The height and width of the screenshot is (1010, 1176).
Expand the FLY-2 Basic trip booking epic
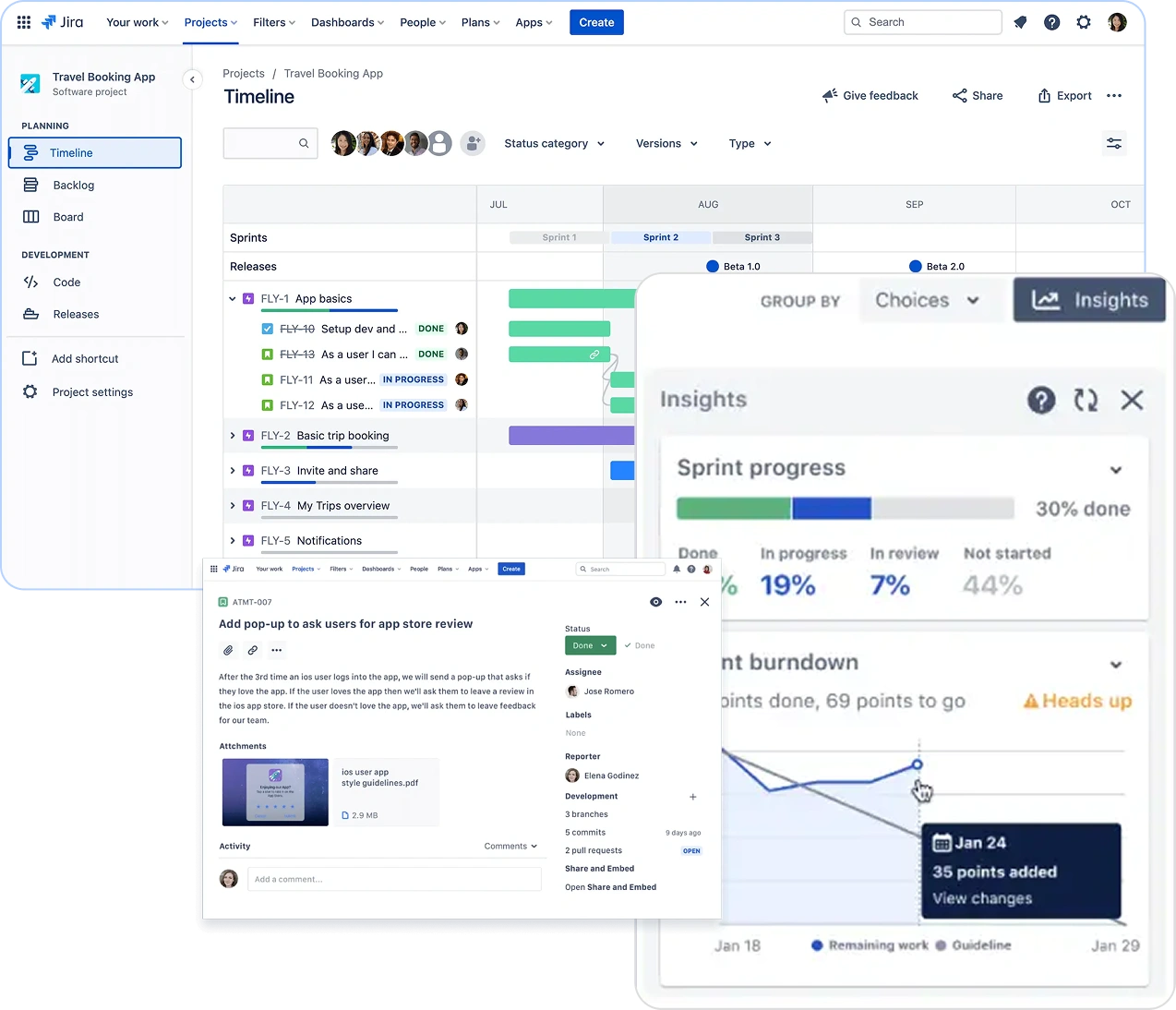tap(233, 436)
